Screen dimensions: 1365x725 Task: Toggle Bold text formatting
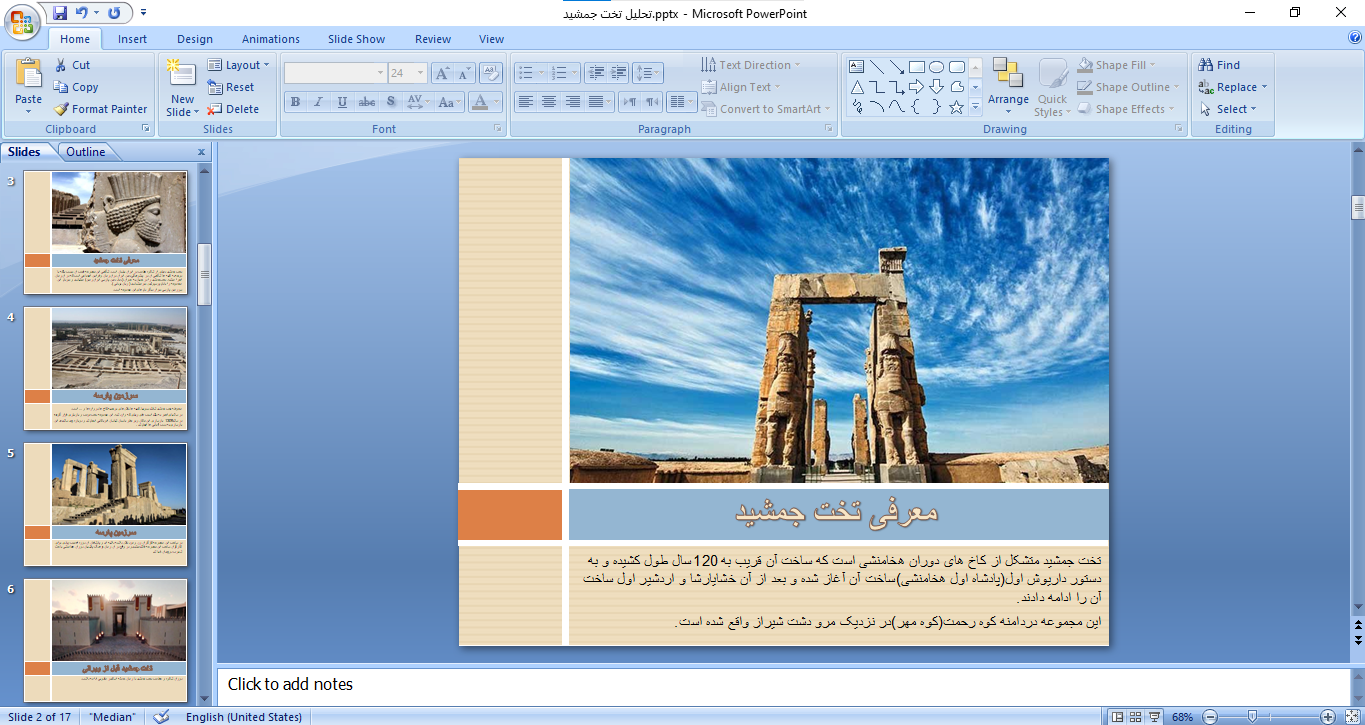coord(295,102)
